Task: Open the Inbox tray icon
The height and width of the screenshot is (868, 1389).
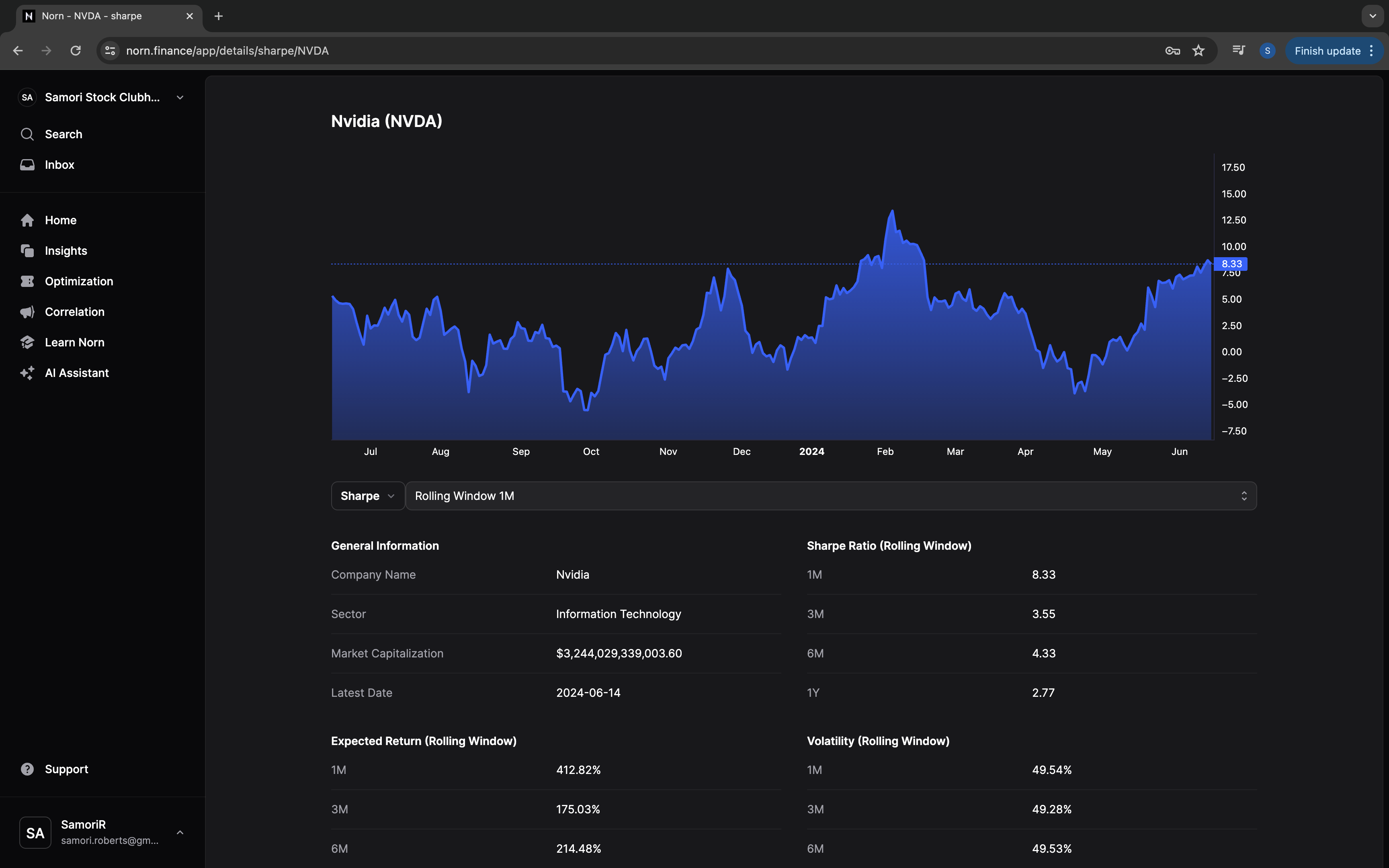Action: pyautogui.click(x=27, y=165)
